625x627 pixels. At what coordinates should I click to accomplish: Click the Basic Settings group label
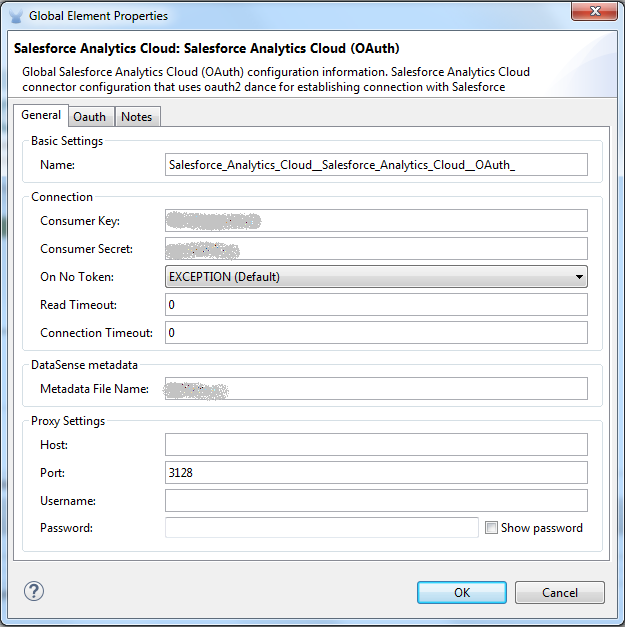tap(67, 141)
